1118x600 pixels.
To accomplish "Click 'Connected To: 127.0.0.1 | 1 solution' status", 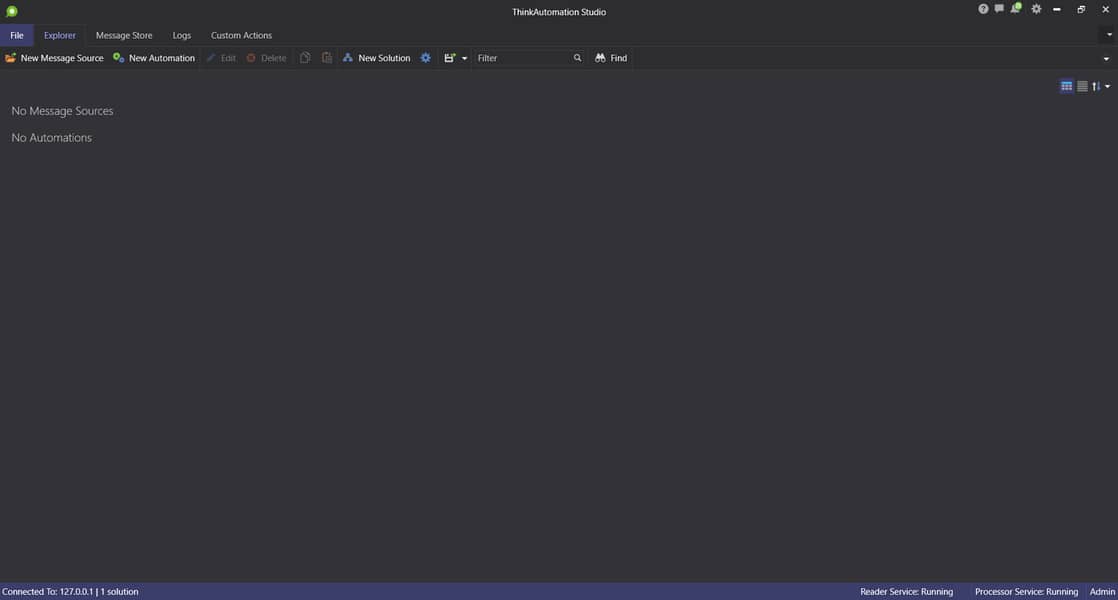I will [x=70, y=591].
